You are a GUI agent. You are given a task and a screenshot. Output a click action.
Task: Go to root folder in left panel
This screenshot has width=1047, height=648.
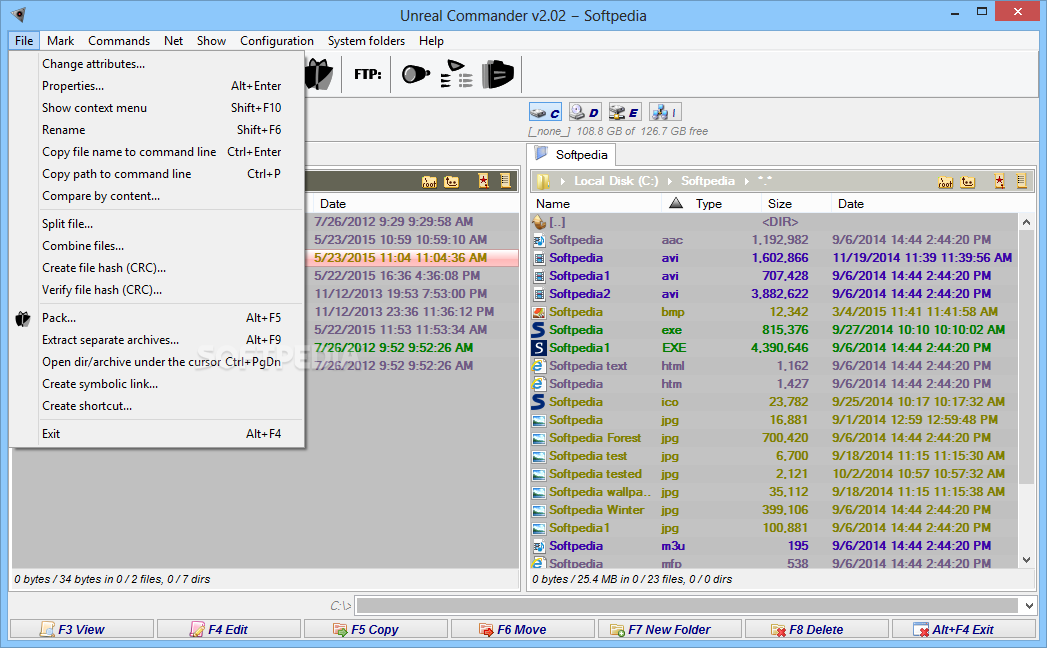pyautogui.click(x=429, y=182)
